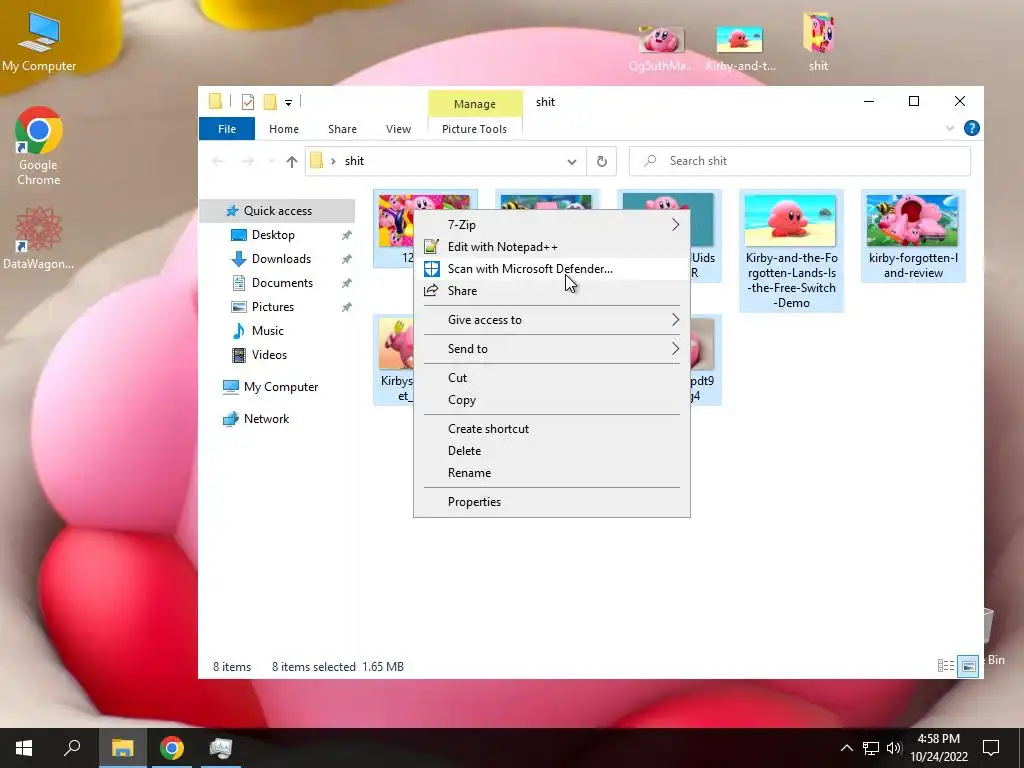Open My Computer desktop icon
Image resolution: width=1024 pixels, height=768 pixels.
pos(39,42)
